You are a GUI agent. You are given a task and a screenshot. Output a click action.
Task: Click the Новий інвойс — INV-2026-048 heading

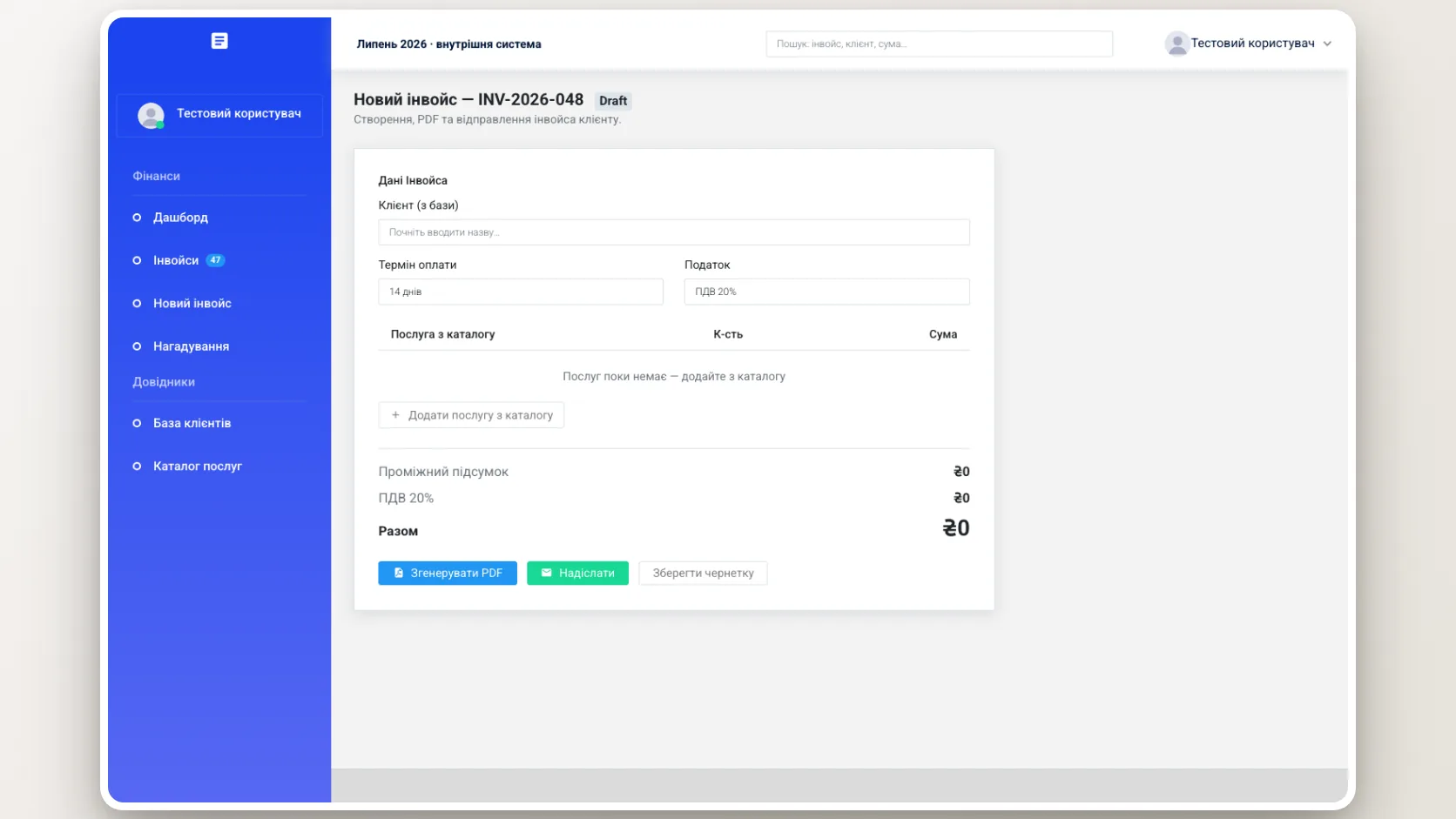coord(468,100)
